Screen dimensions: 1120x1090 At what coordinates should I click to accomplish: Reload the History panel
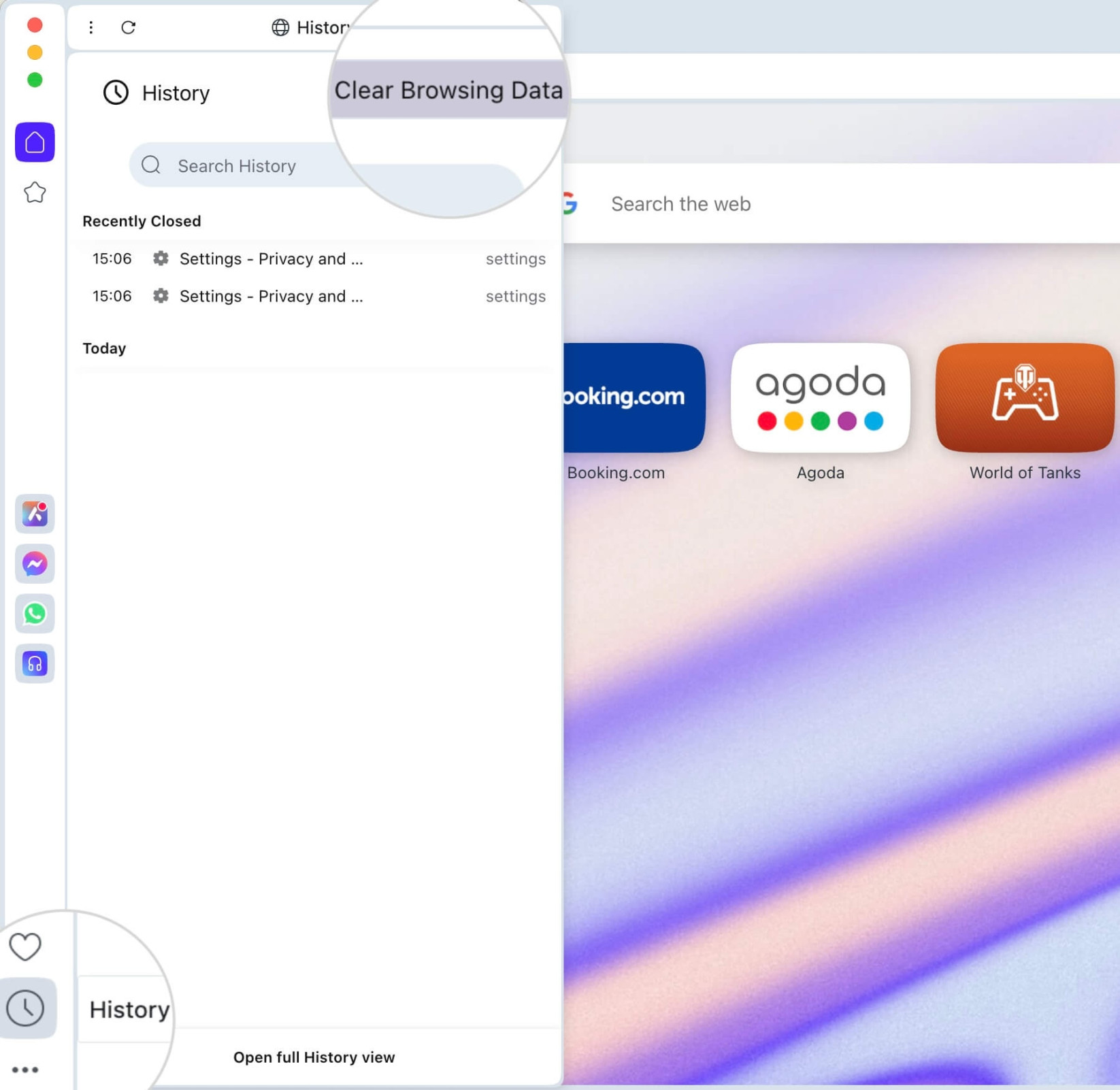point(129,27)
